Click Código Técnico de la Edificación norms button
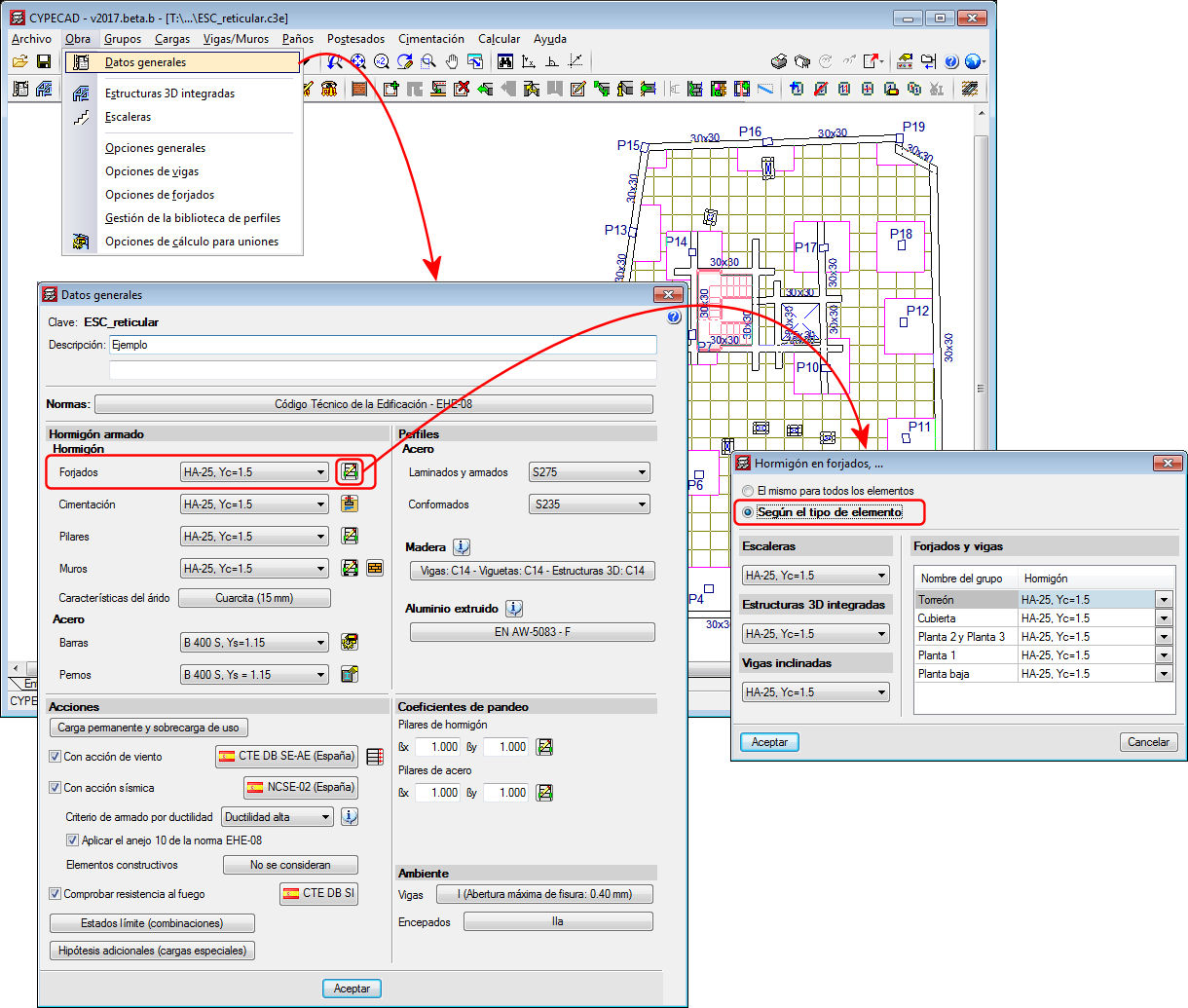 374,404
